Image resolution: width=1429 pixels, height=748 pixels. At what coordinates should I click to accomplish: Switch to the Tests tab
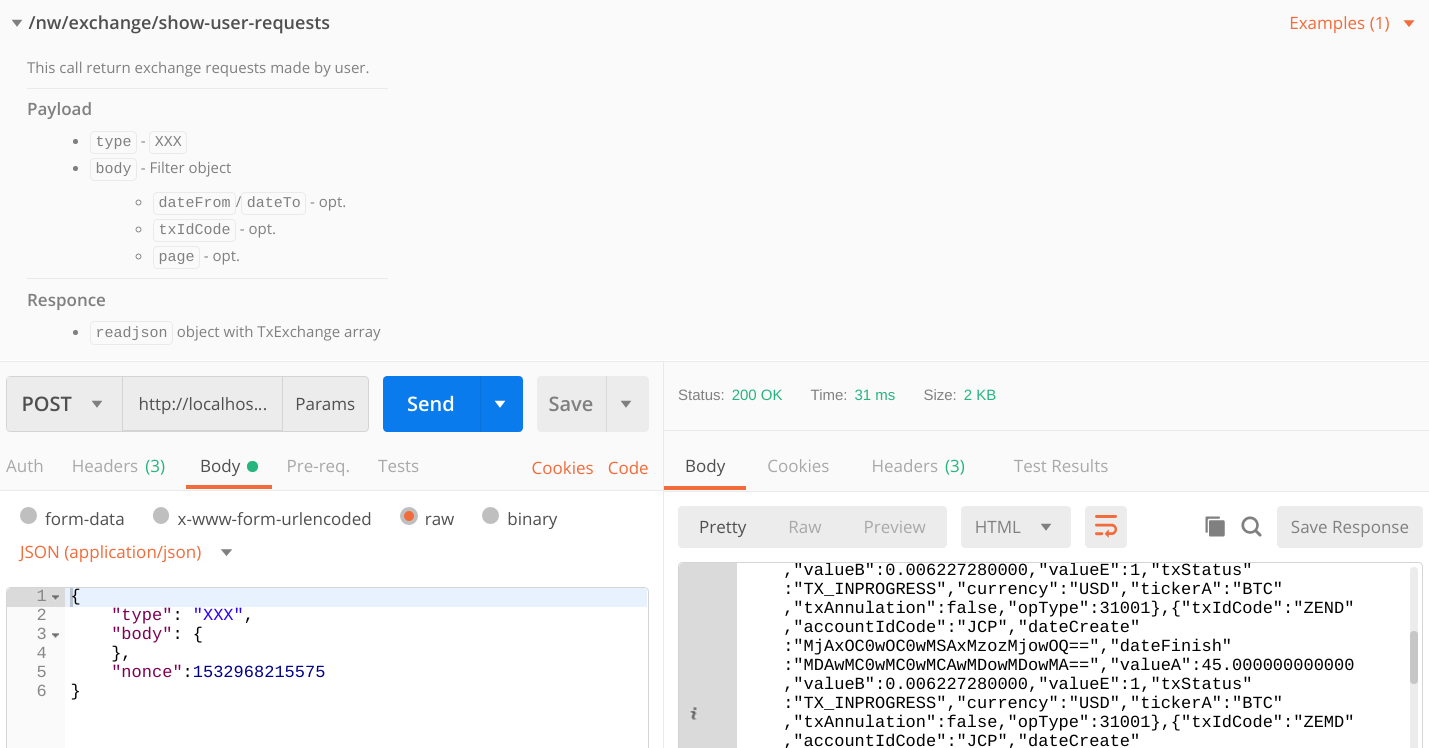point(398,465)
